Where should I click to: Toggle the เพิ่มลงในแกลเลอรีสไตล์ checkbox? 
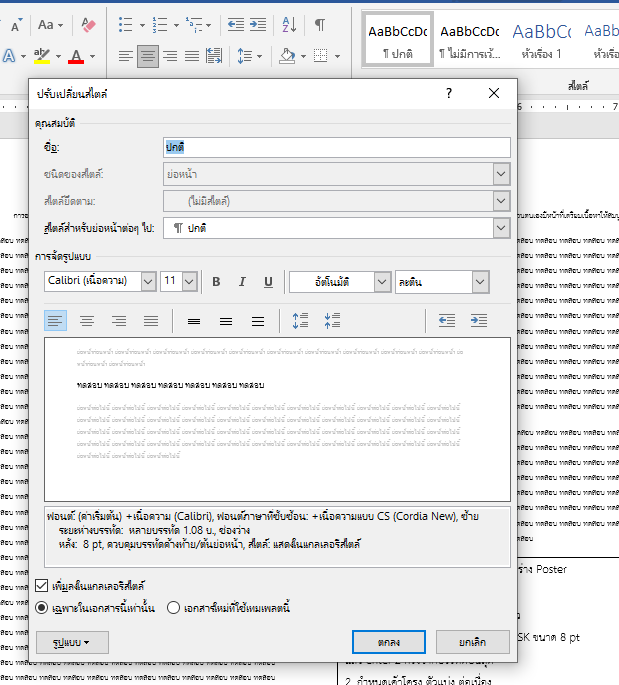click(x=42, y=585)
